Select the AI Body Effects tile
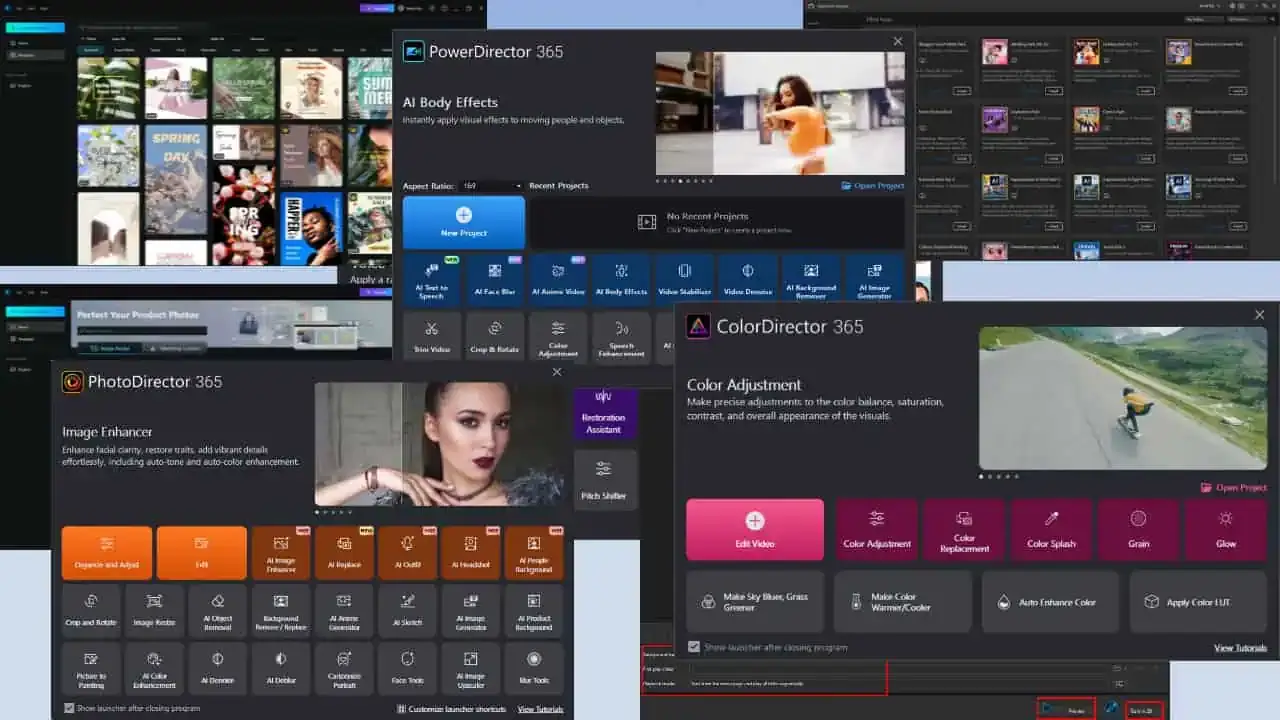This screenshot has height=720, width=1280. pos(621,279)
